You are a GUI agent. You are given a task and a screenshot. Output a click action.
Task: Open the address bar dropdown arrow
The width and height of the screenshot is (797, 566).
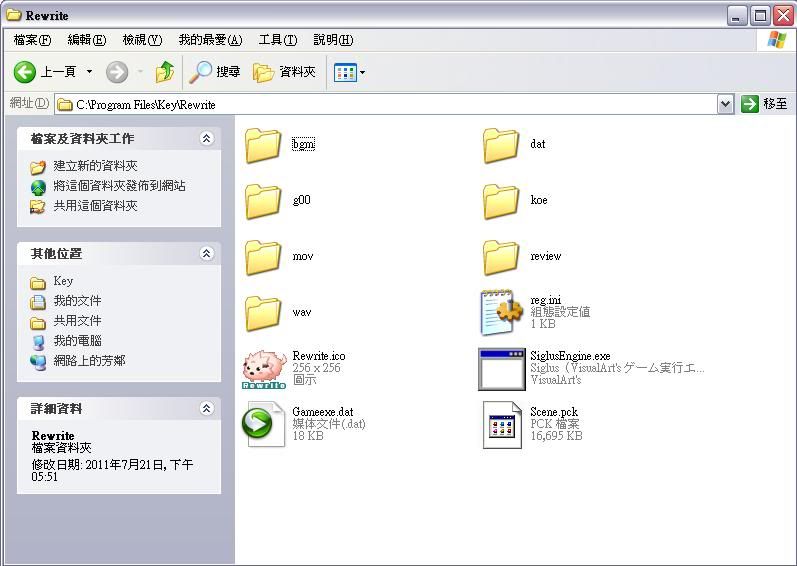coord(725,104)
